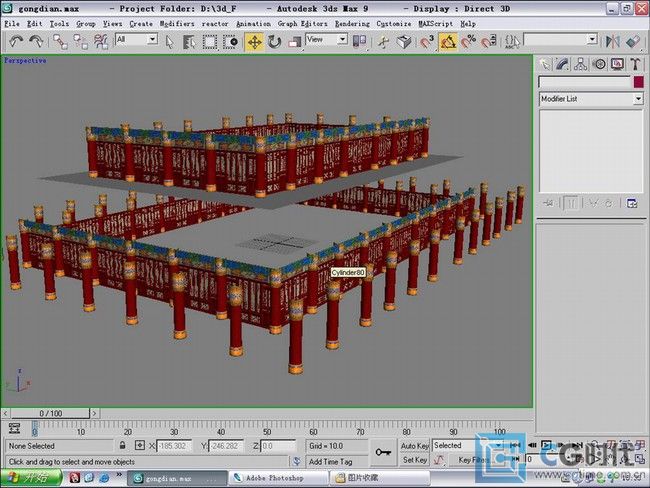Open the Hierarchy command panel tab
This screenshot has height=488, width=650.
[x=581, y=64]
